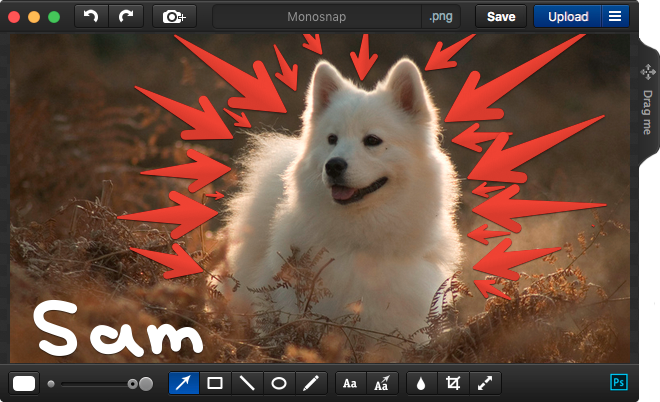Select the Text tool
This screenshot has height=402, width=660.
349,383
